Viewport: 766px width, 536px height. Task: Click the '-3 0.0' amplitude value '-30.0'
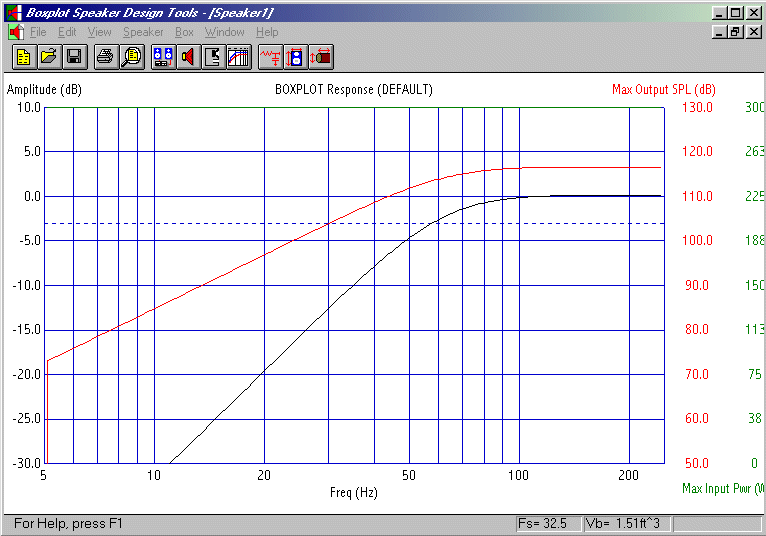coord(26,463)
